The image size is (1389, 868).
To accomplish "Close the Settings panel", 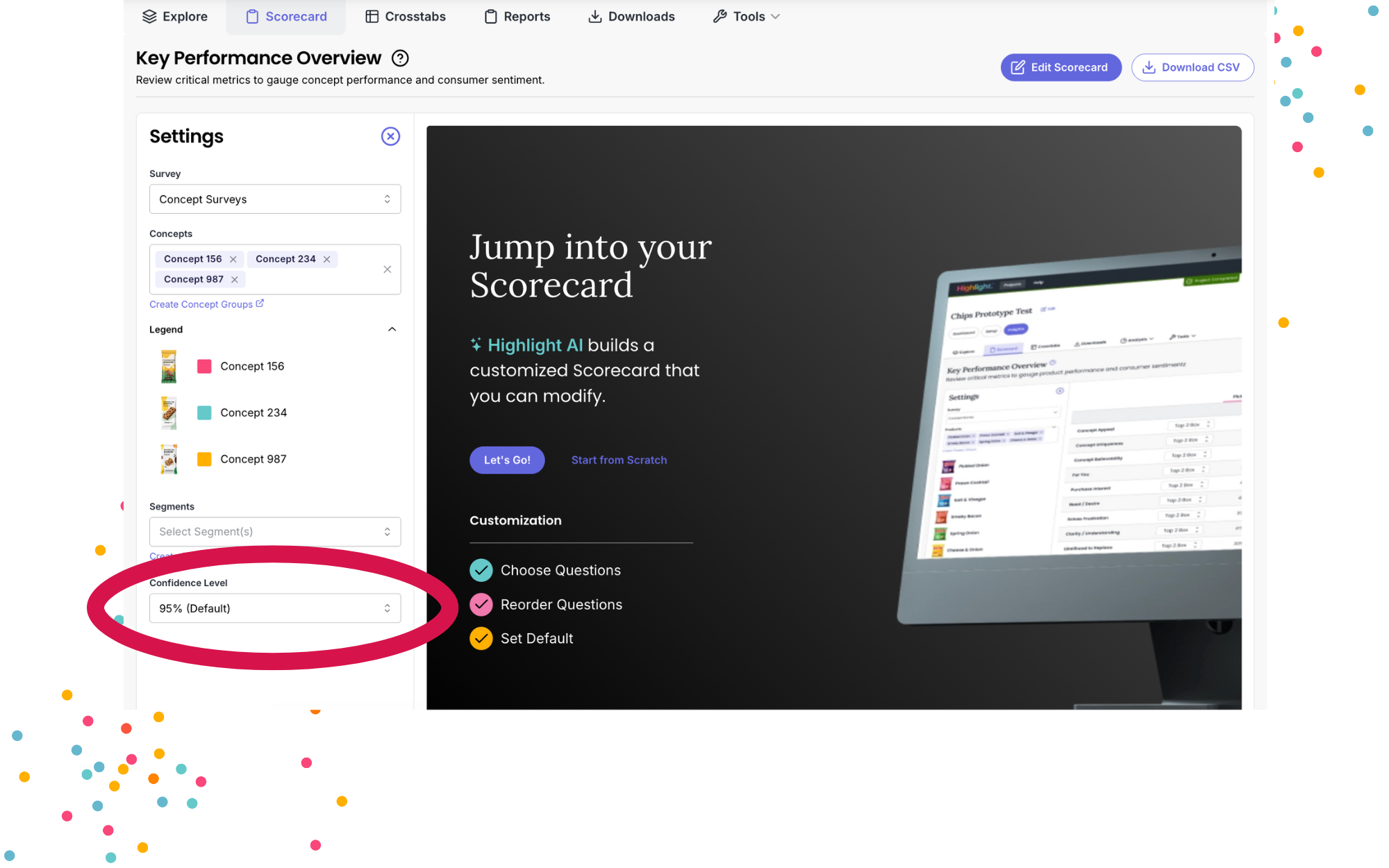I will 390,136.
